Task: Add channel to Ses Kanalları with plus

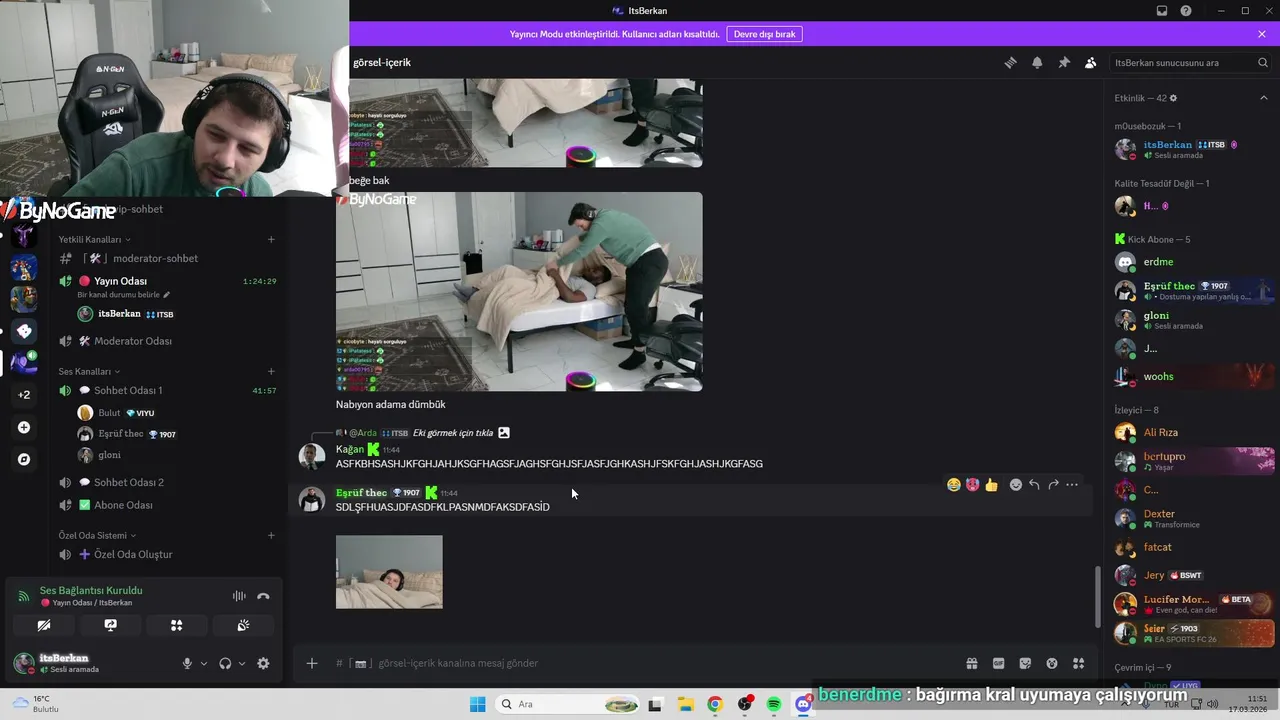Action: click(x=271, y=371)
